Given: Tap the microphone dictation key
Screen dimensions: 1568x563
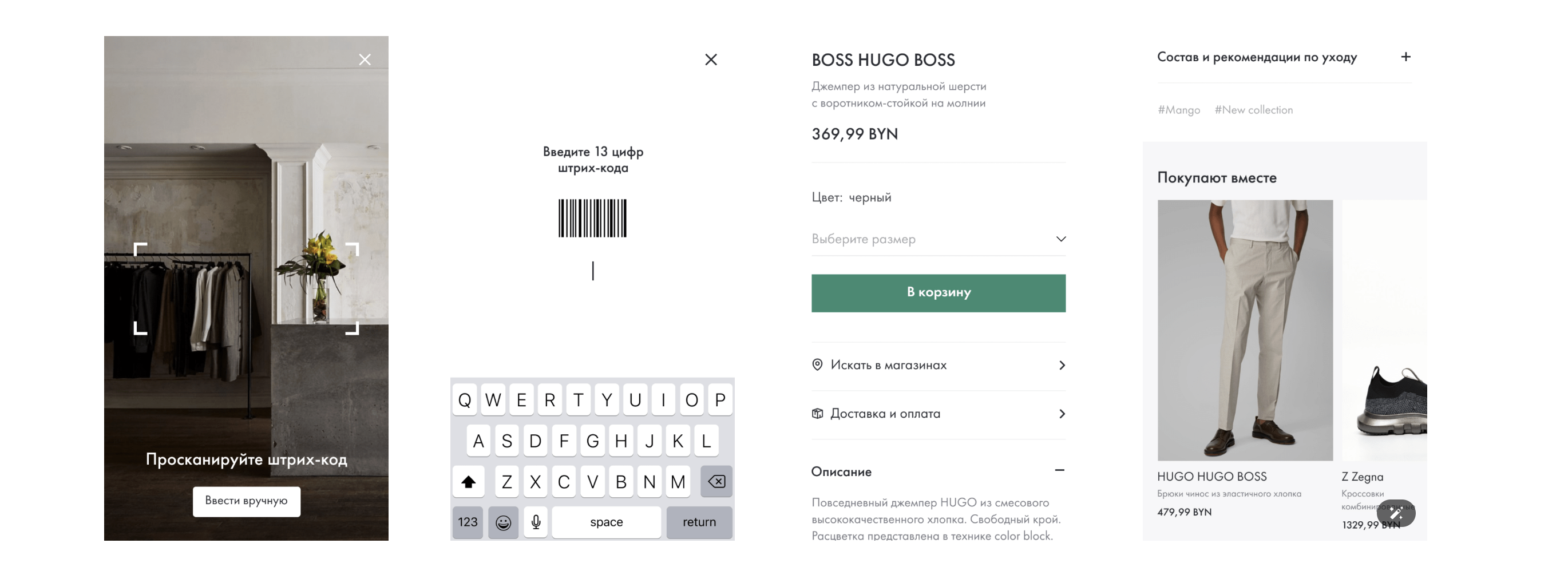Looking at the screenshot, I should 536,522.
